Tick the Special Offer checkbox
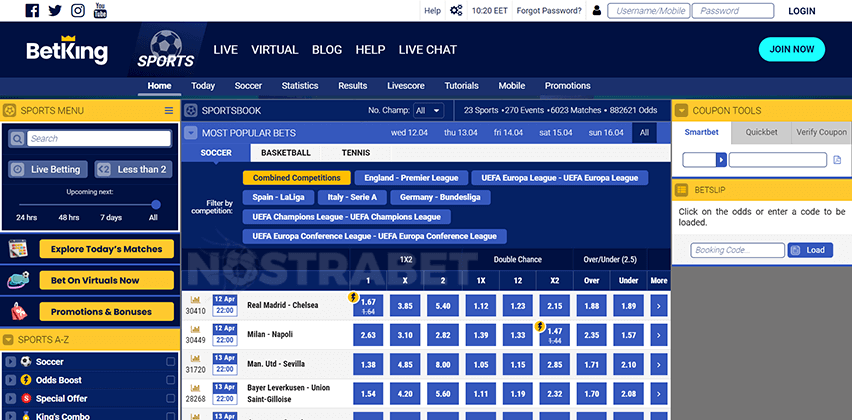The width and height of the screenshot is (852, 420). click(171, 399)
